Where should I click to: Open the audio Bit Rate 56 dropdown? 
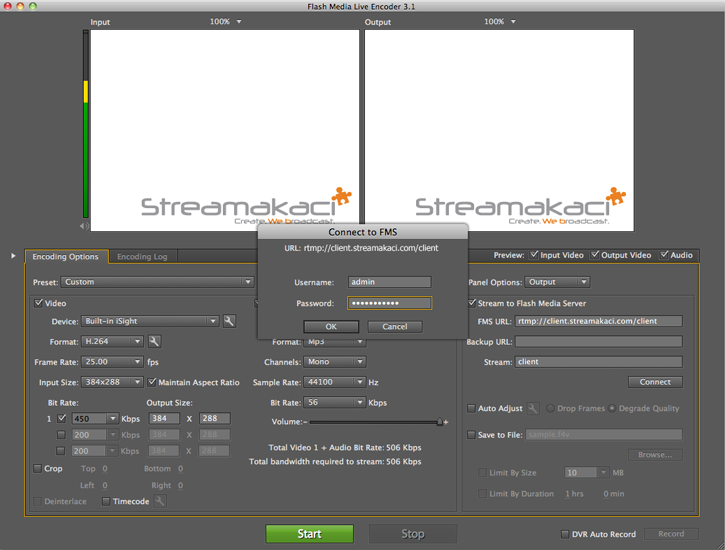coord(335,403)
